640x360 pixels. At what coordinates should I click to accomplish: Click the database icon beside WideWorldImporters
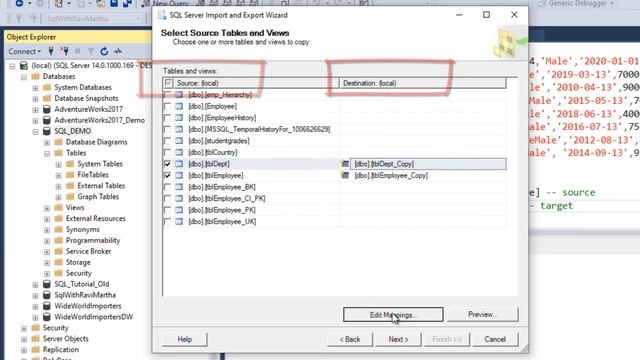47,306
